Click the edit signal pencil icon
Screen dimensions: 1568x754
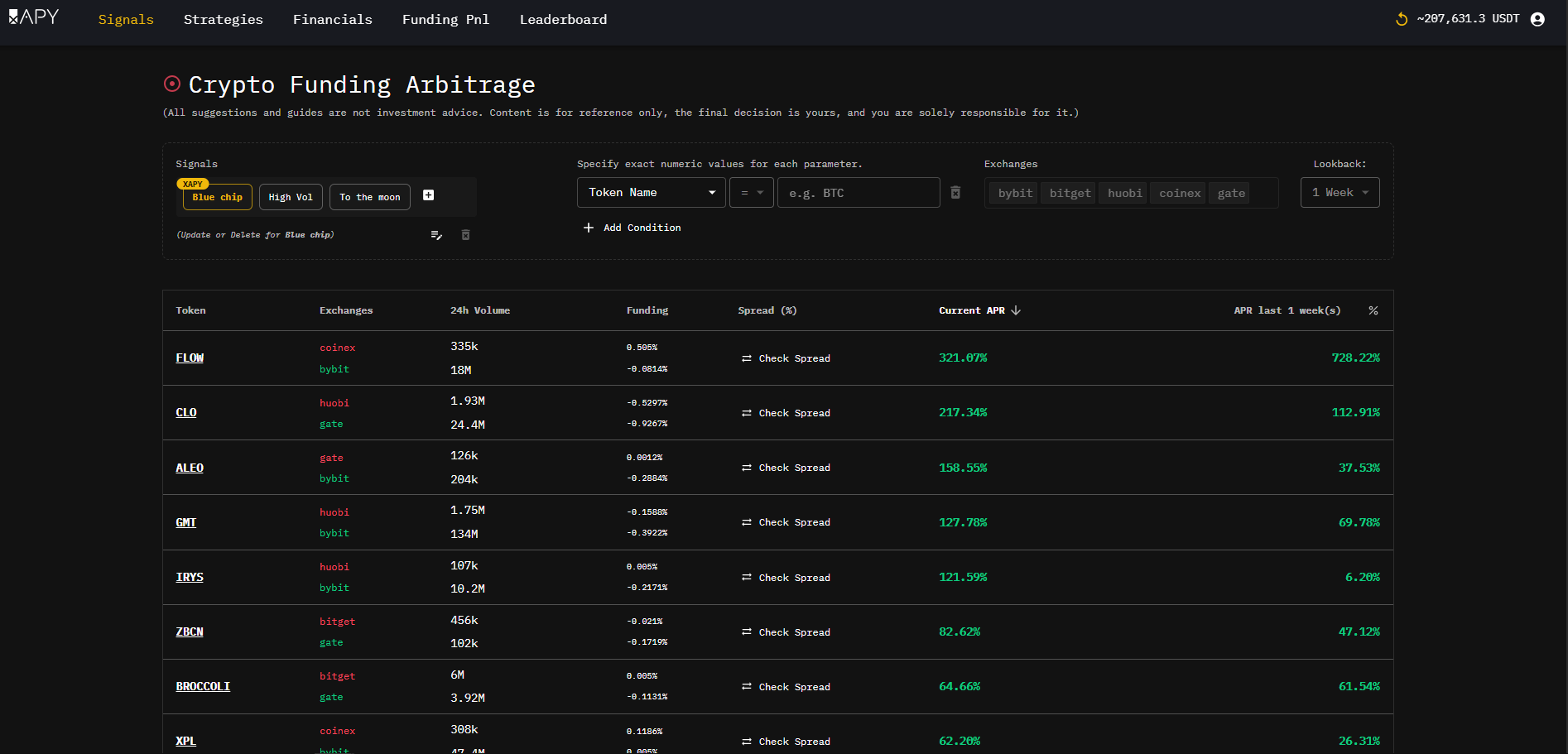point(436,235)
